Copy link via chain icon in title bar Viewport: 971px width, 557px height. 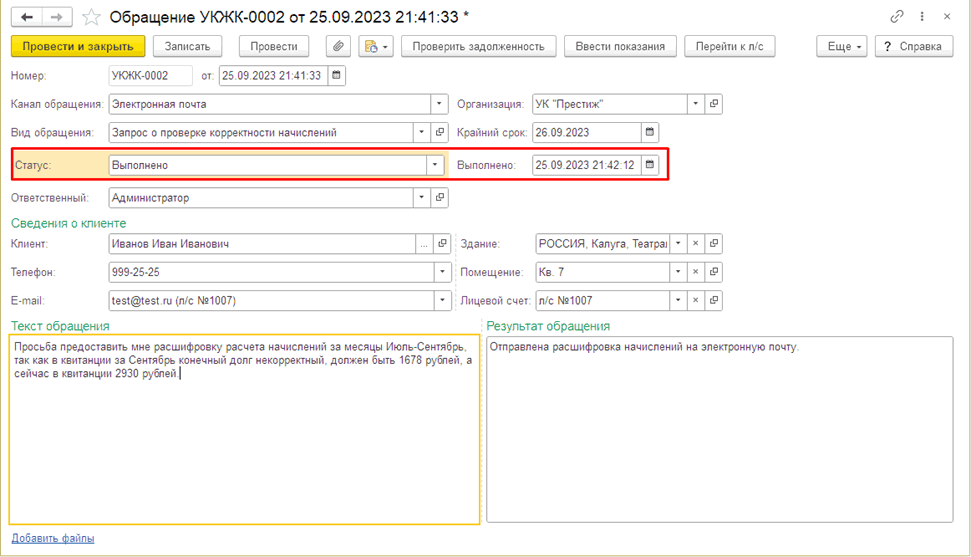point(895,17)
